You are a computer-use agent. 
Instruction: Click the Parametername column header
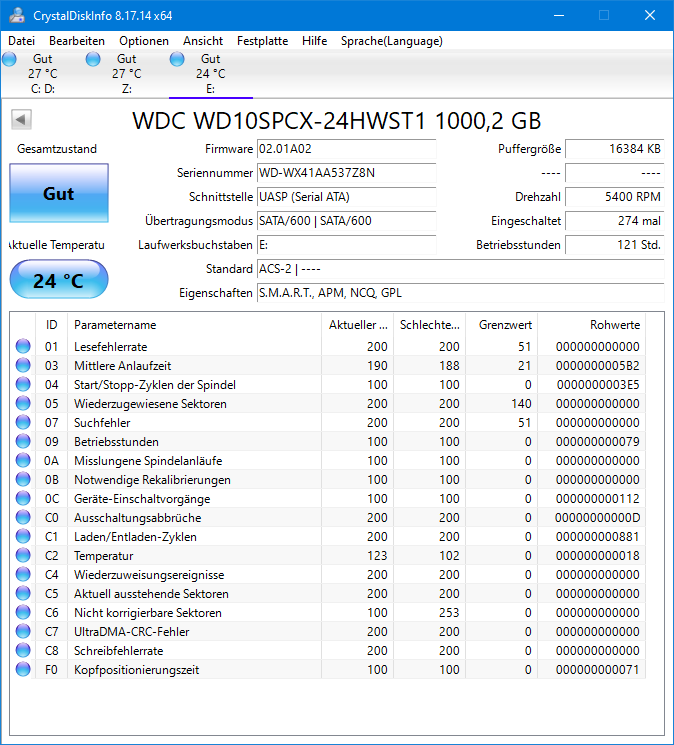click(x=194, y=325)
